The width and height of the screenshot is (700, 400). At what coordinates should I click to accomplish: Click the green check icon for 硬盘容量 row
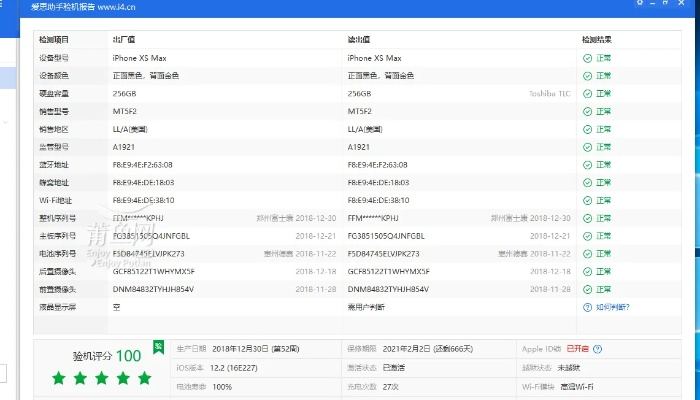(x=588, y=94)
